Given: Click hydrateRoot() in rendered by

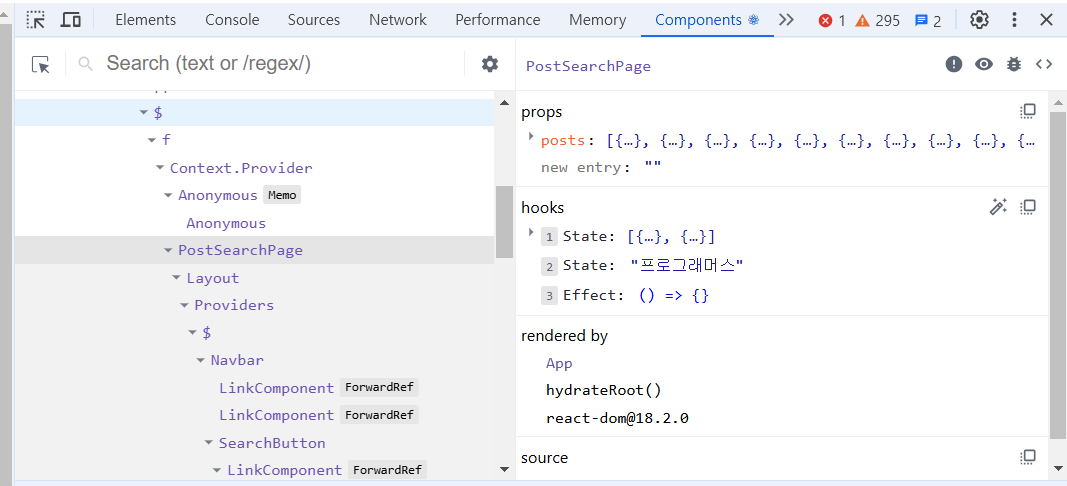Looking at the screenshot, I should 604,391.
